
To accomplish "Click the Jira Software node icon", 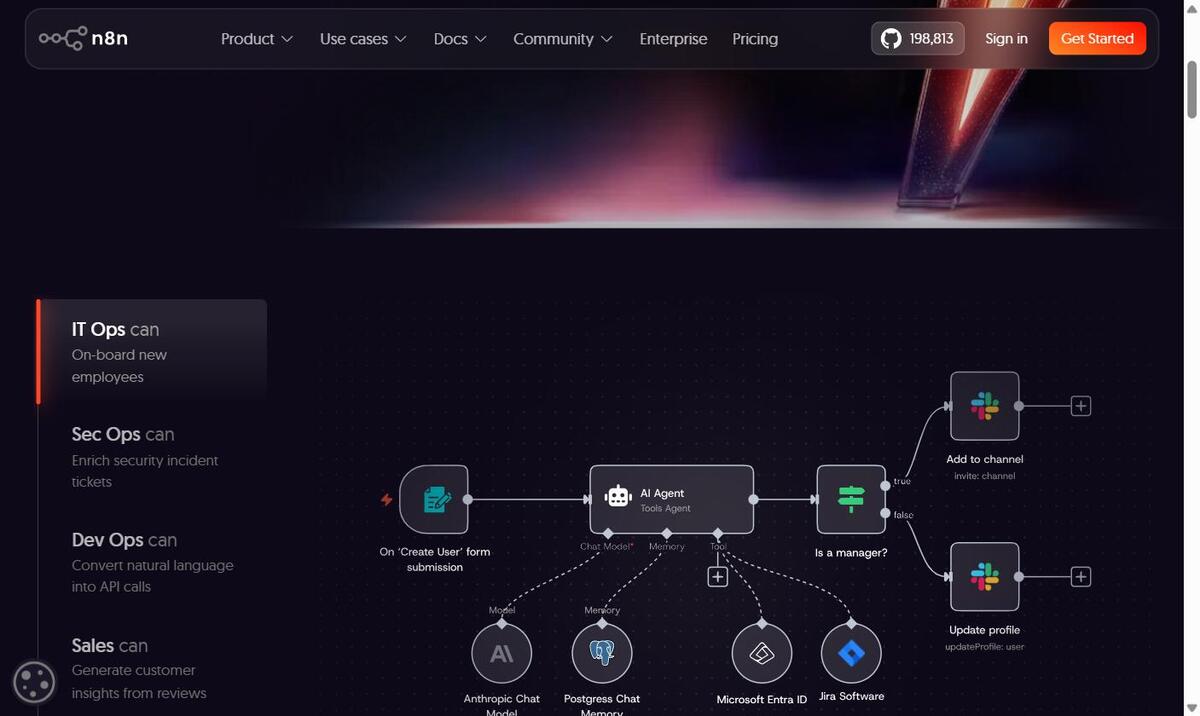I will (851, 654).
